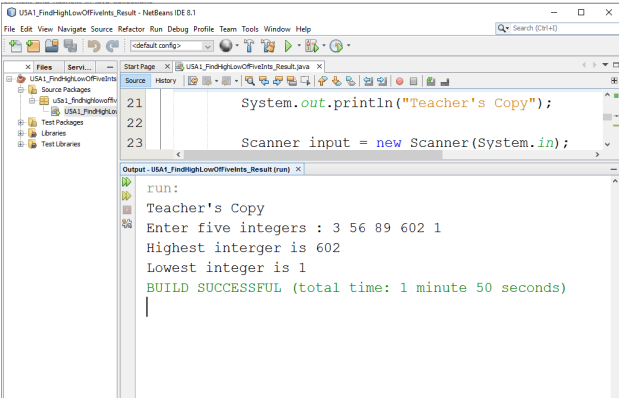
Task: Click Stop Macro Recording square icon
Action: (x=413, y=81)
